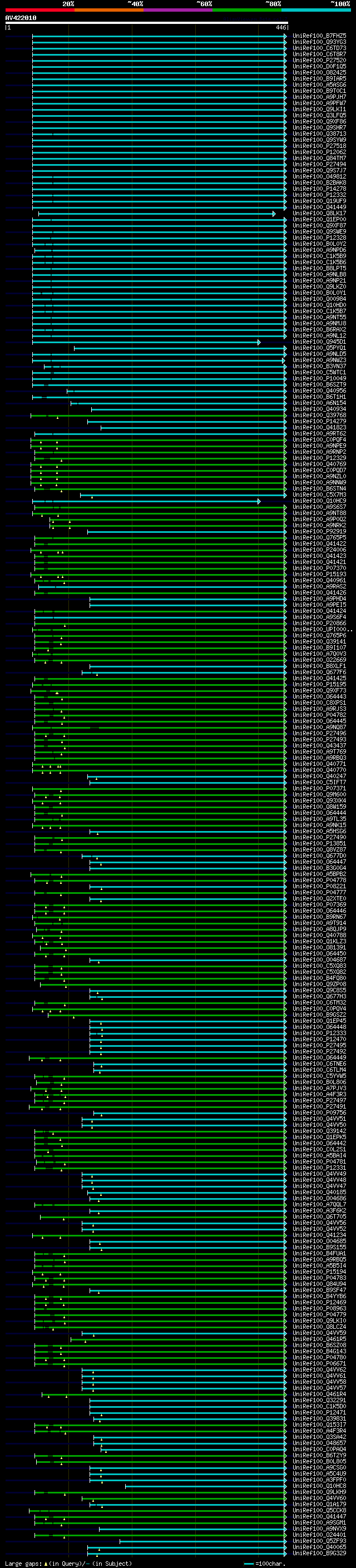Click the UniRef100_Q32291 label
This screenshot has height=1568, width=356.
click(319, 1400)
